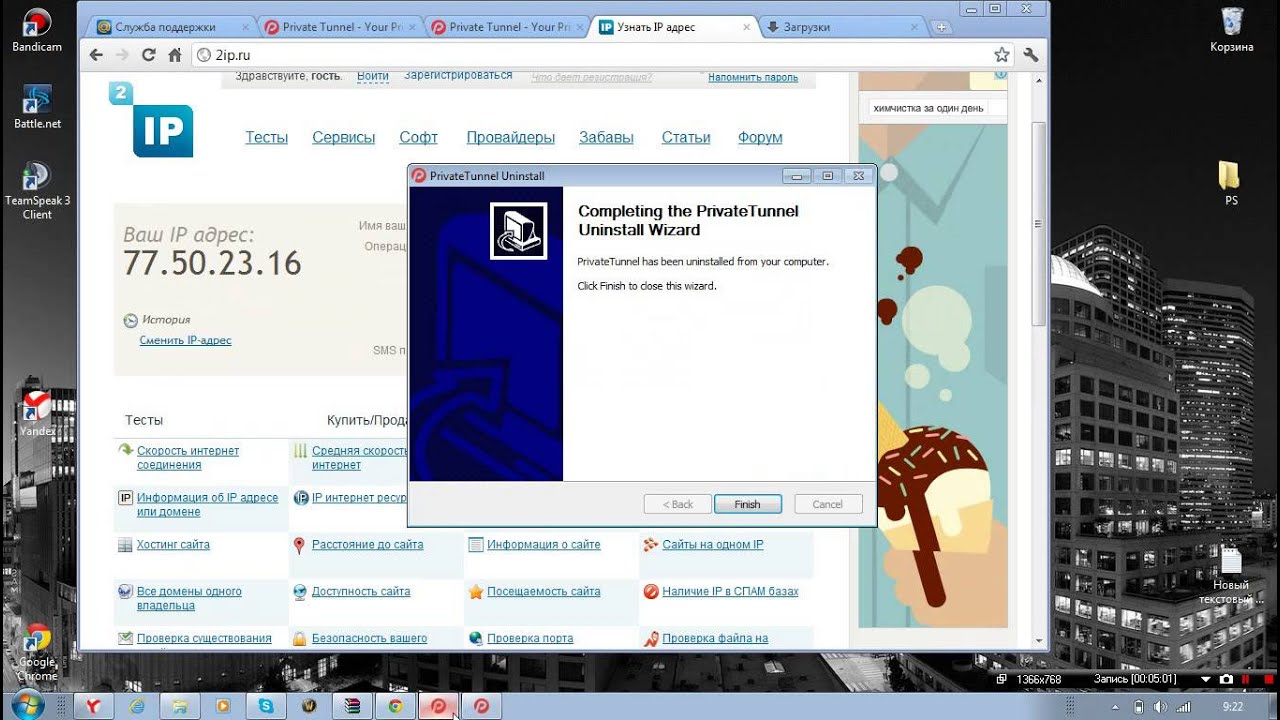Select the Recycle Bin (Корзина) desktop icon
Image resolution: width=1280 pixels, height=720 pixels.
[1231, 30]
